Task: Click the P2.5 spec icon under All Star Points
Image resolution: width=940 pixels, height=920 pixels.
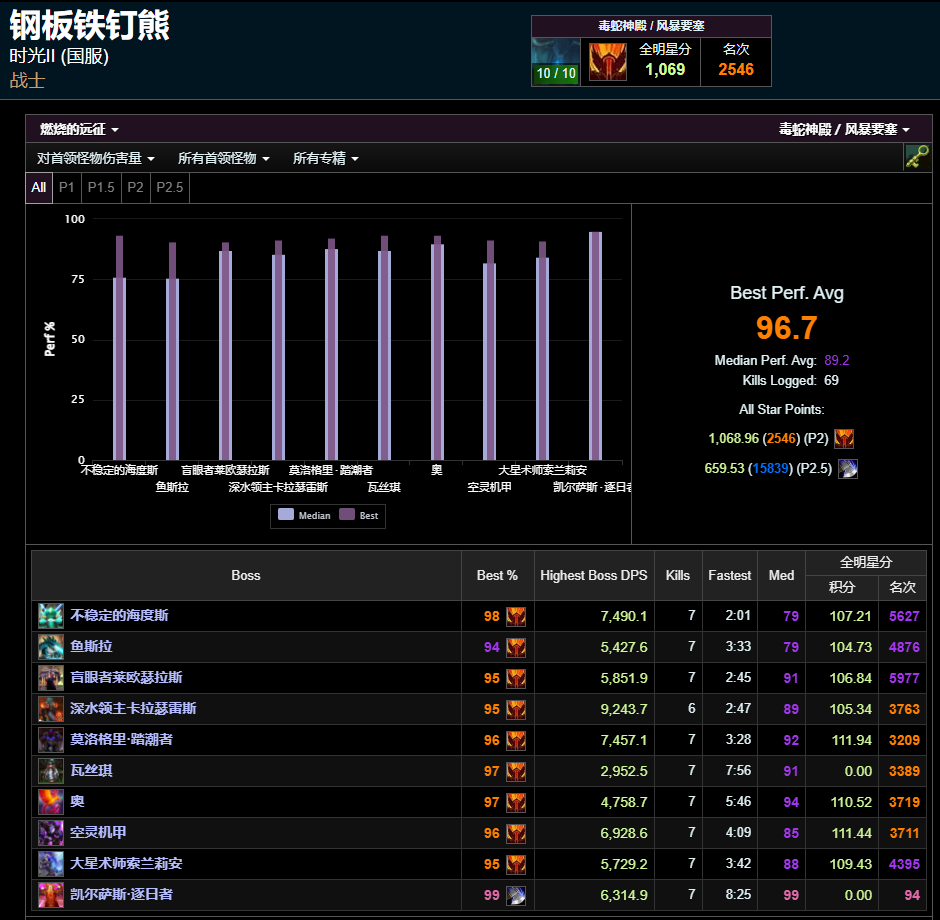Action: coord(847,468)
